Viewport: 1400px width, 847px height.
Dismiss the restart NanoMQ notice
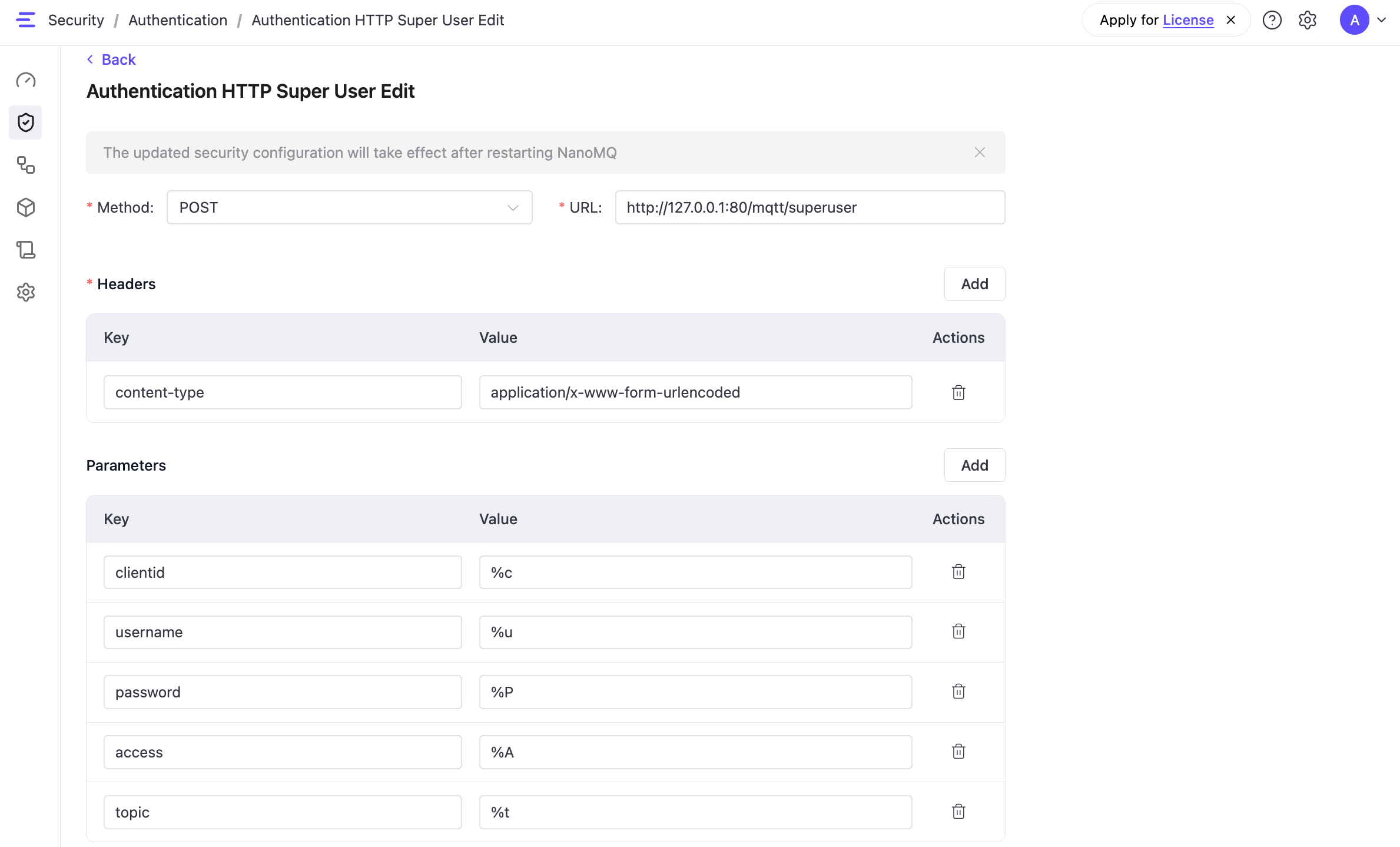[980, 153]
